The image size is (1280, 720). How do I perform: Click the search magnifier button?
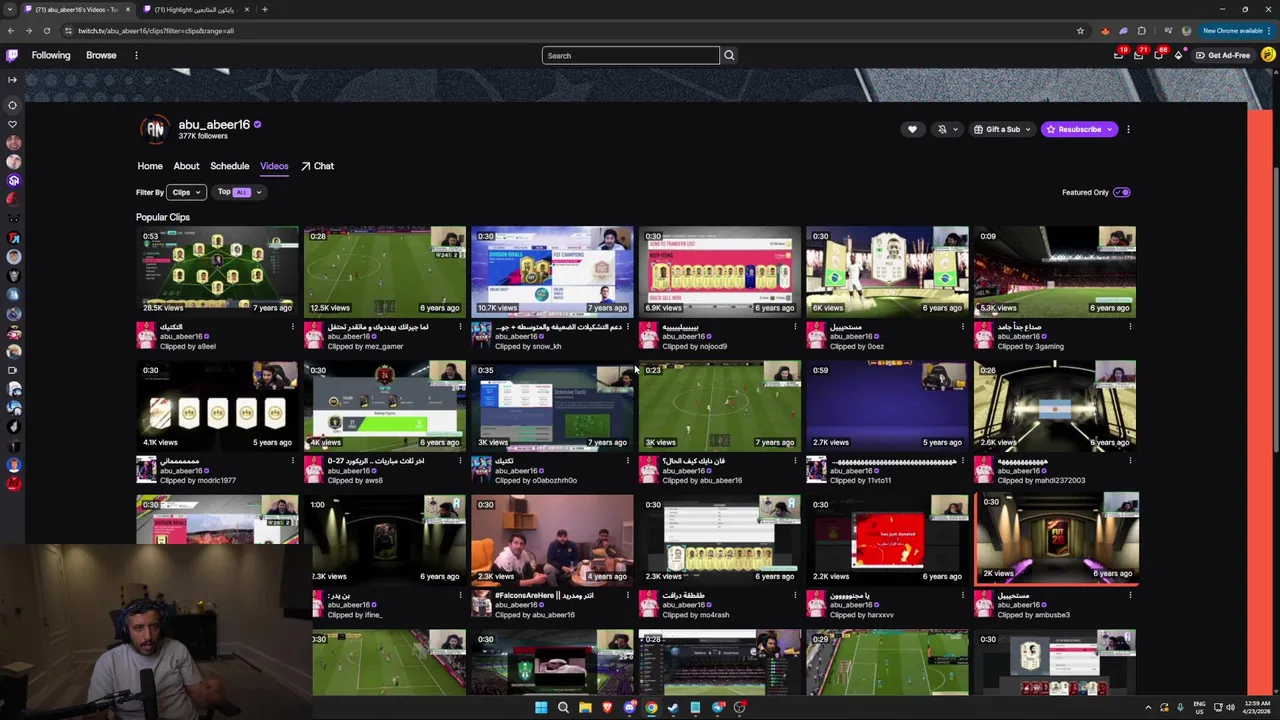[x=729, y=55]
